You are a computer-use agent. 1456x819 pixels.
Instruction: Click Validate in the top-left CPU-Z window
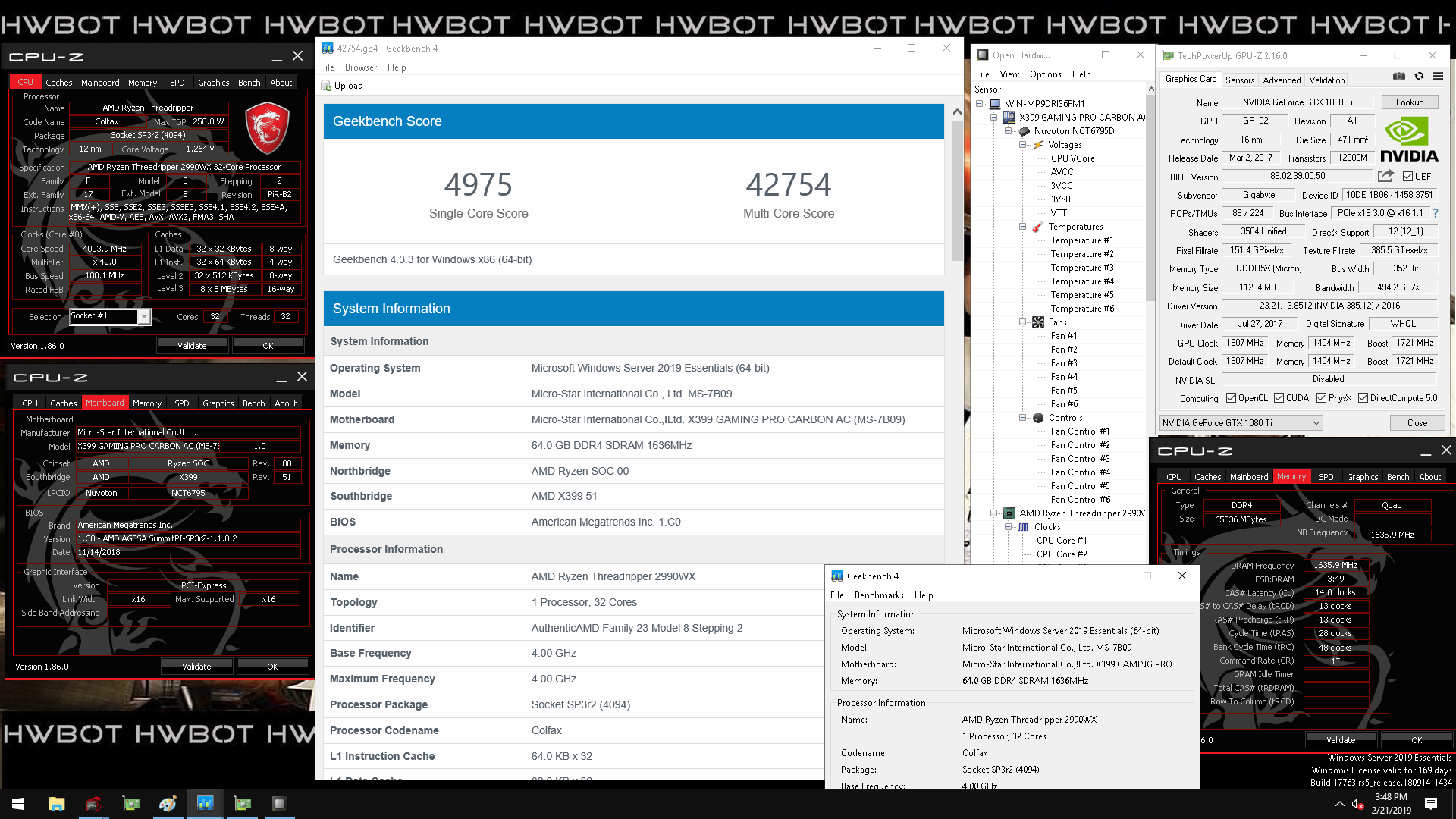coord(192,346)
